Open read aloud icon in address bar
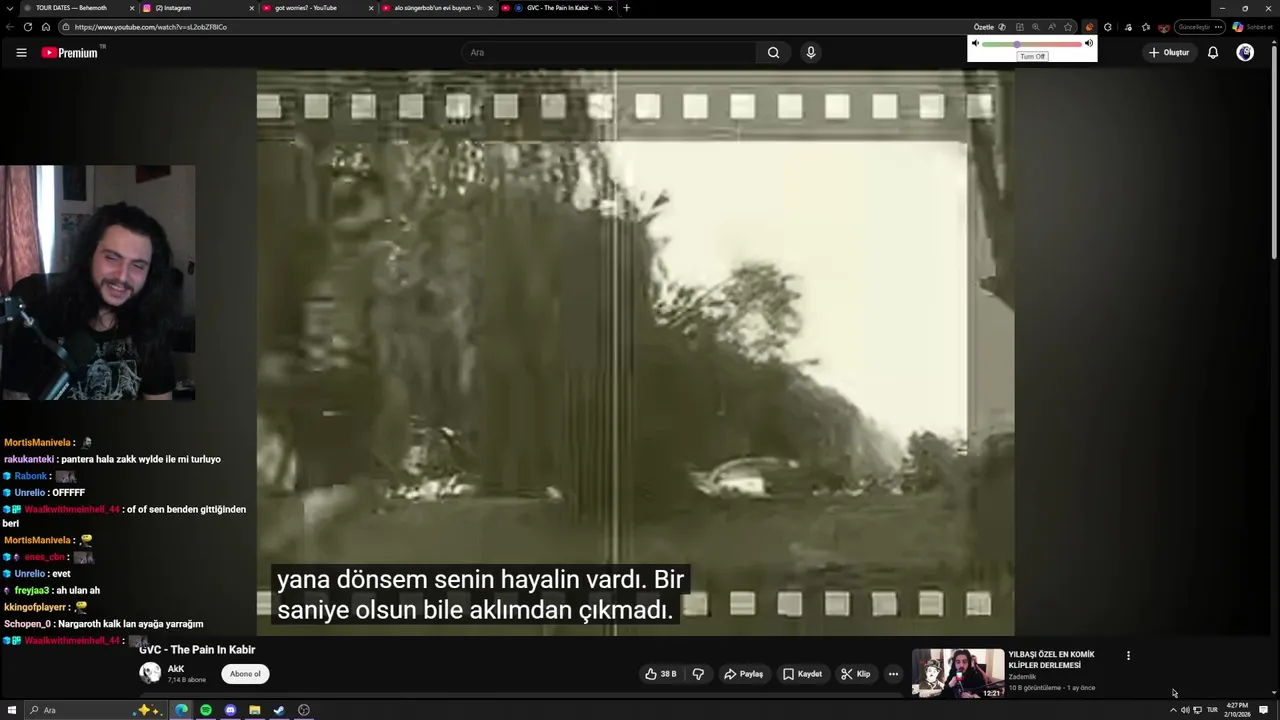1280x720 pixels. pyautogui.click(x=1052, y=27)
